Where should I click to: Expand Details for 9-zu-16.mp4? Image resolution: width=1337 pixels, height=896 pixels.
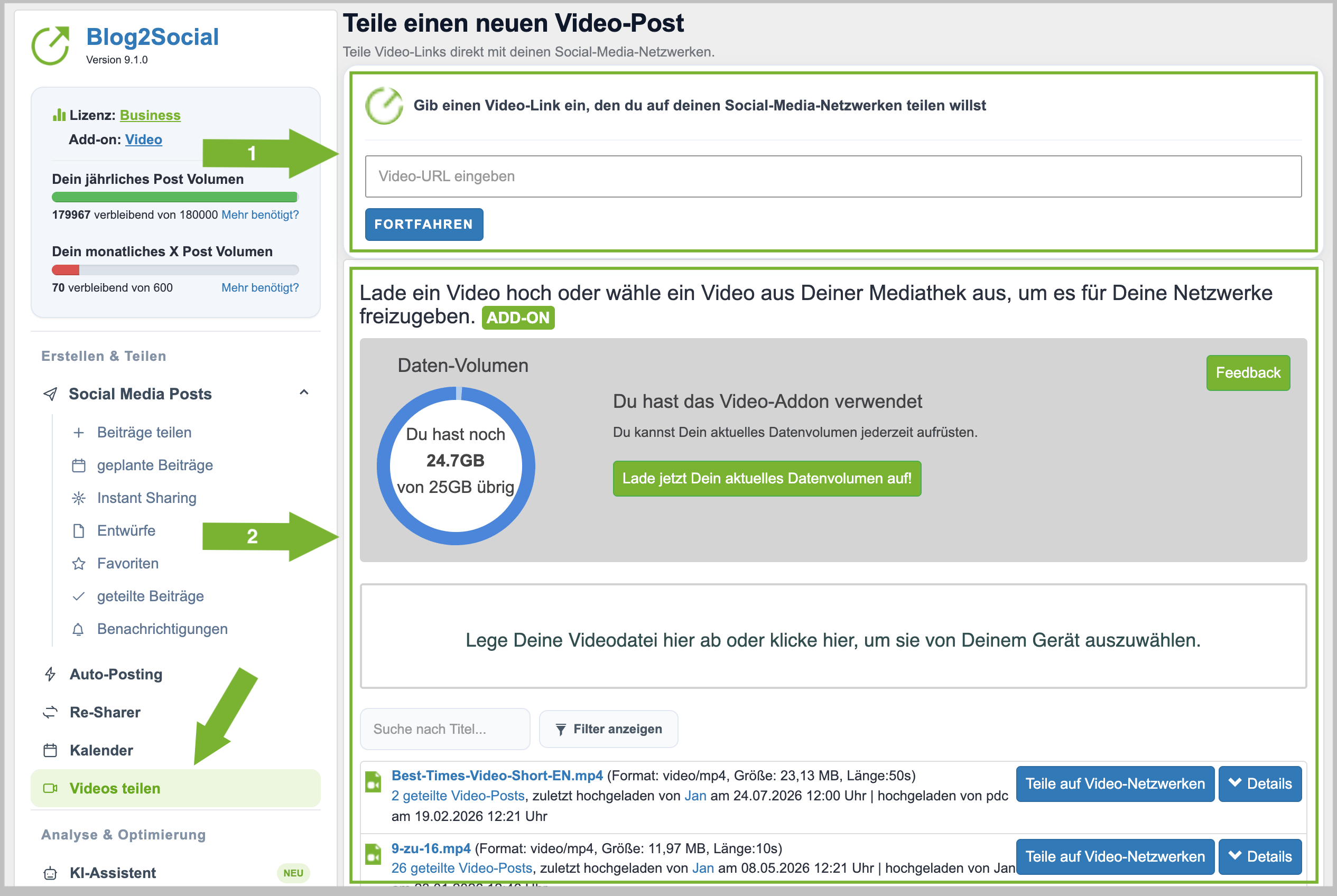1260,856
